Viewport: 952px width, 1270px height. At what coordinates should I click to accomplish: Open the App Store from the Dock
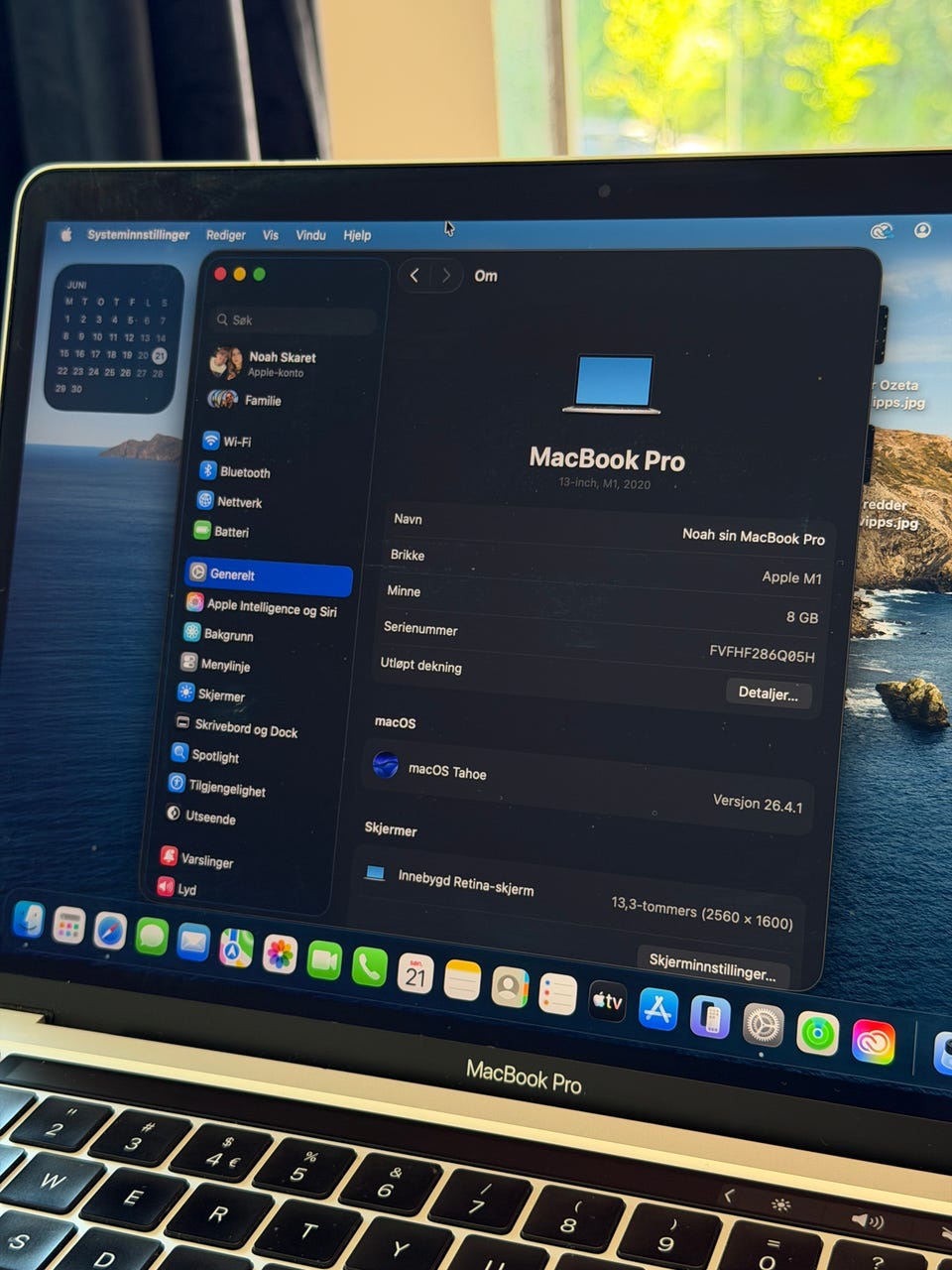click(658, 1009)
